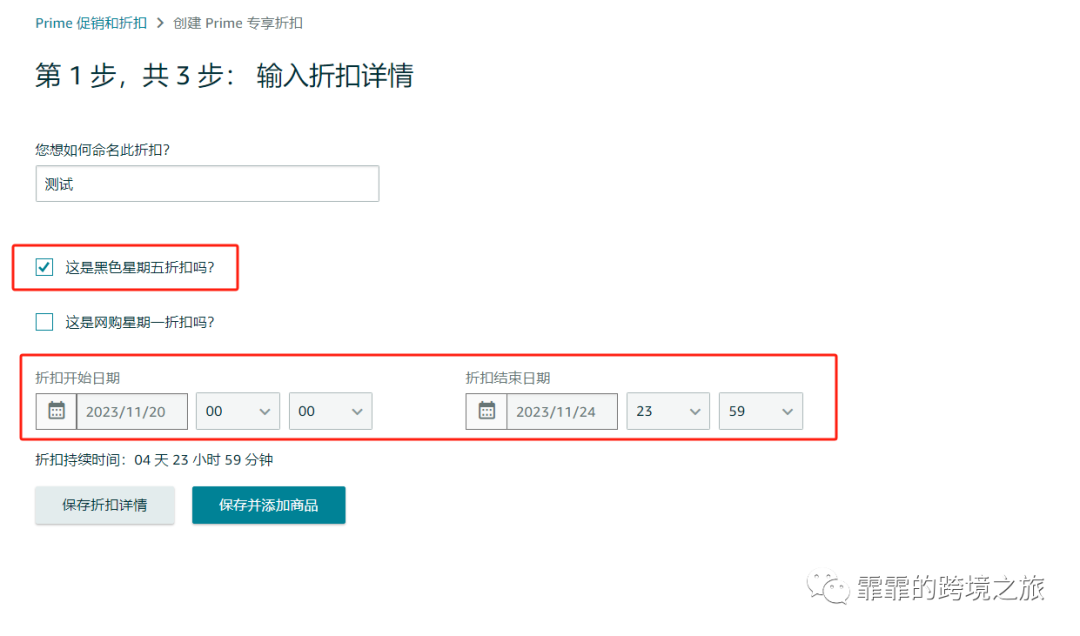Click the 折扣开始日期 label
1080x636 pixels.
[76, 377]
